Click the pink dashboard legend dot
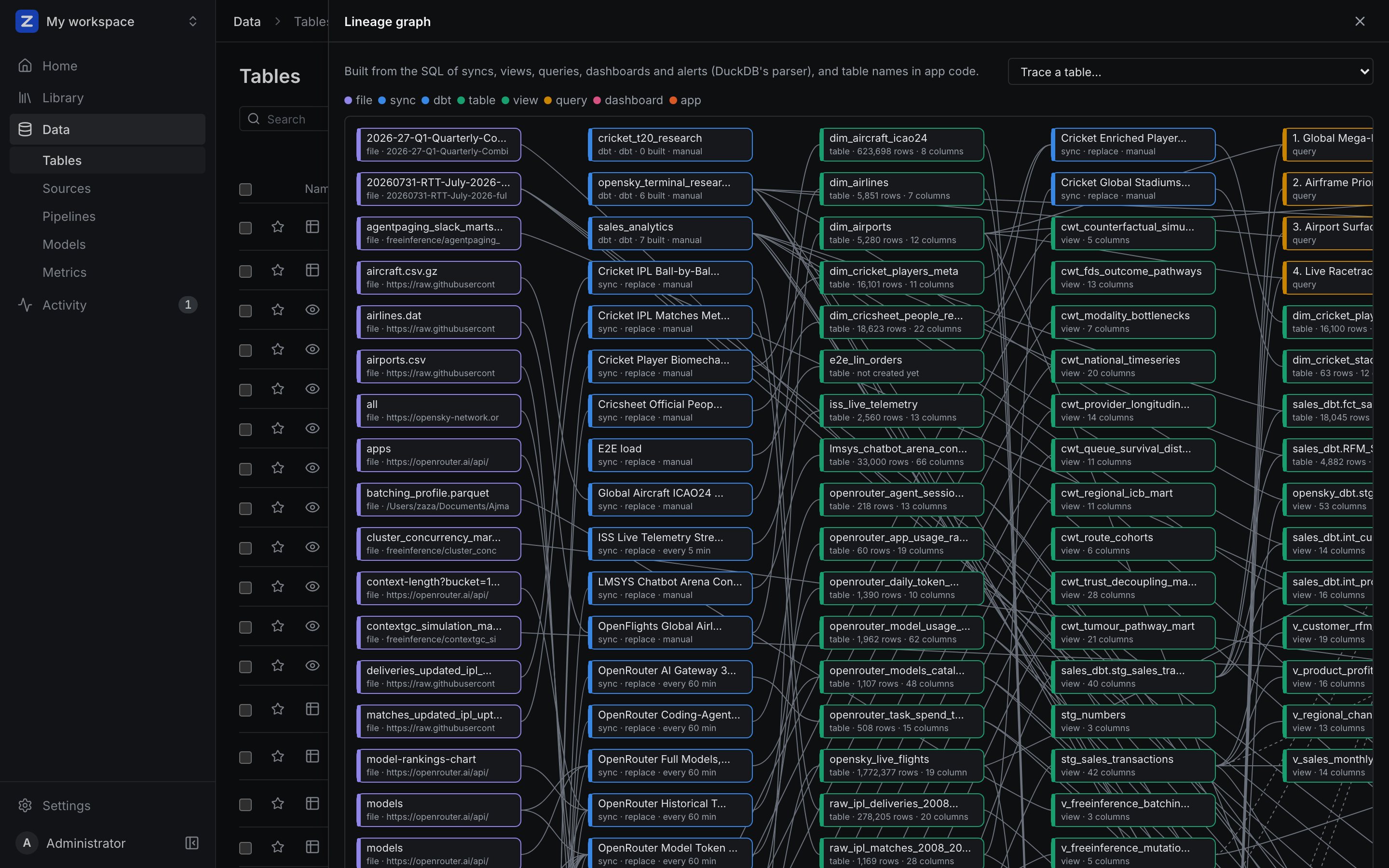Image resolution: width=1389 pixels, height=868 pixels. coord(597,100)
